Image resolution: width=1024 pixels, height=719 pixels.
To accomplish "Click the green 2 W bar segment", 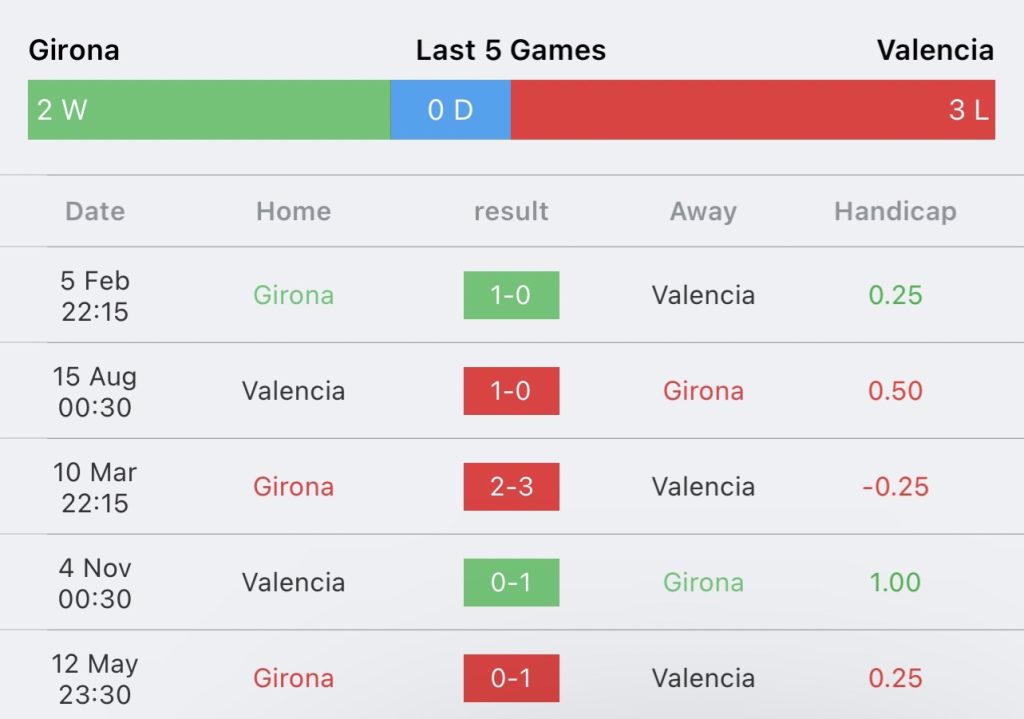I will click(x=209, y=110).
